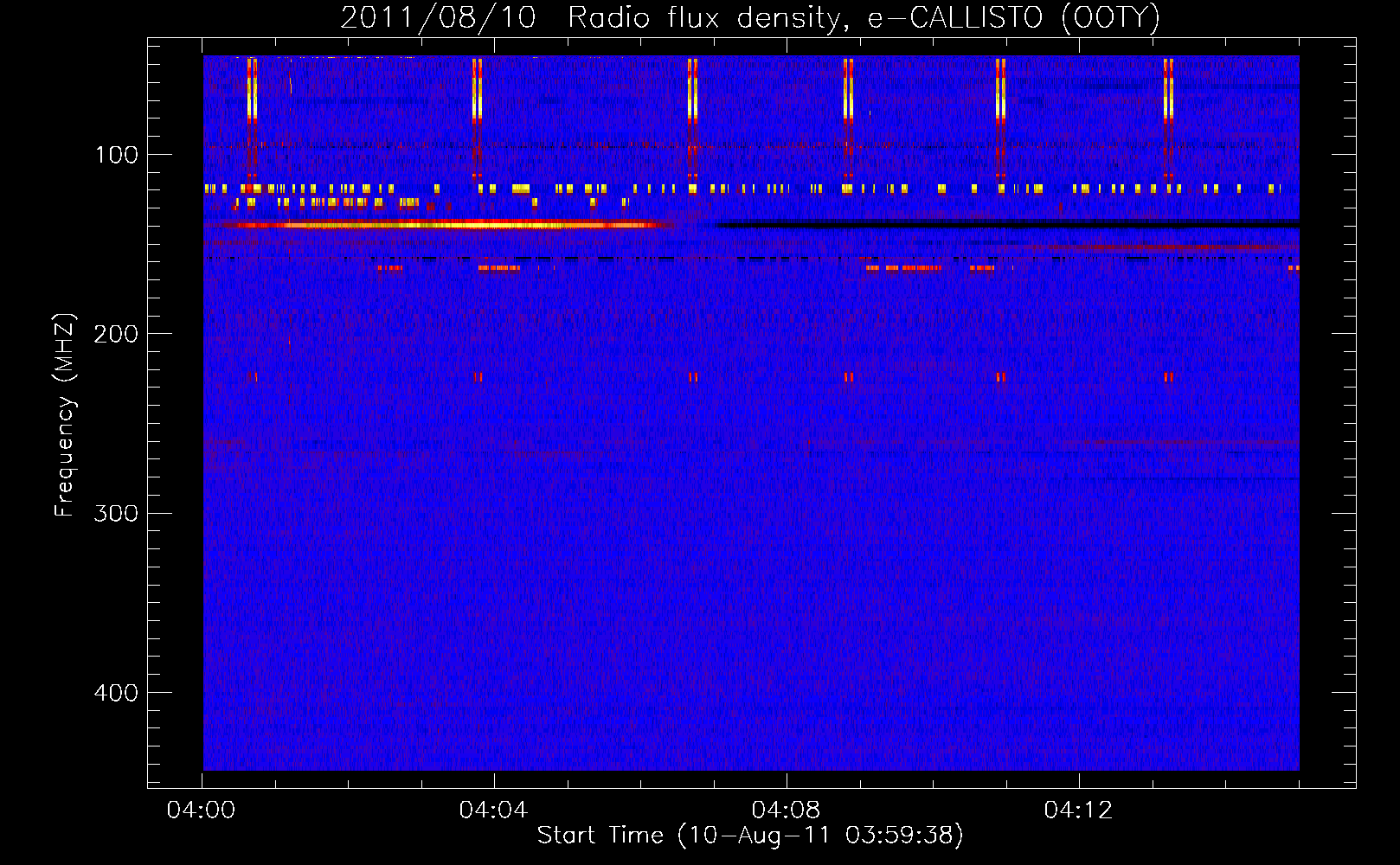Select the '200' frequency tick label
Viewport: 1400px width, 865px height.
[116, 334]
